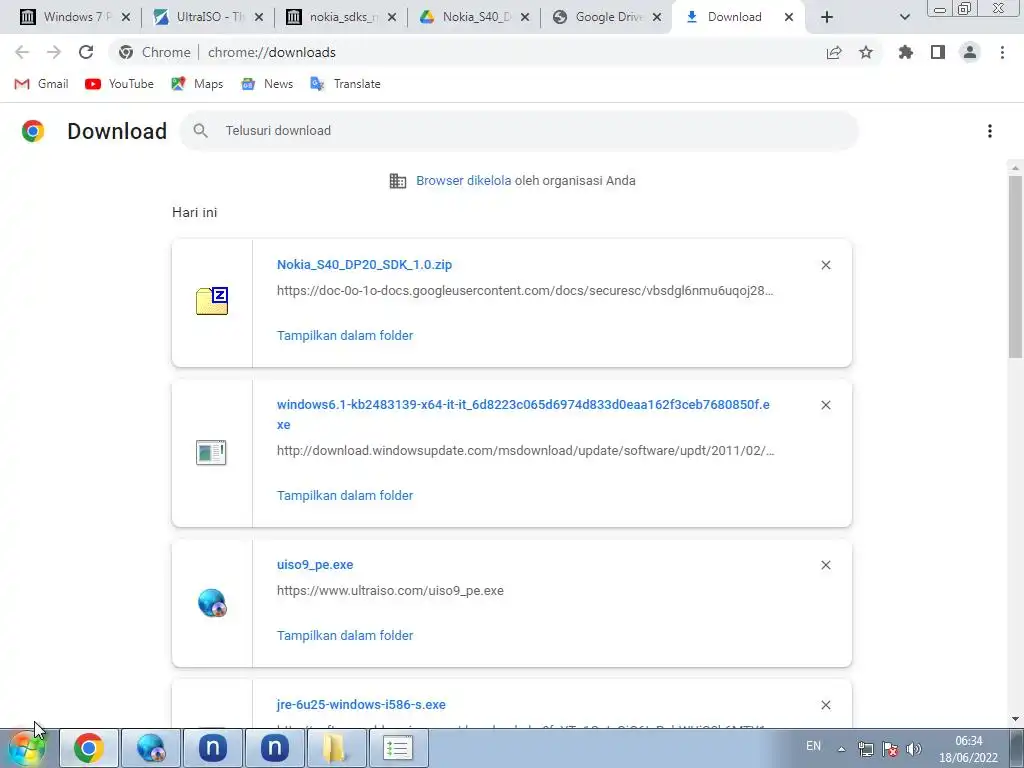Open Chrome's three-dot main menu
The image size is (1024, 768).
pyautogui.click(x=1002, y=52)
